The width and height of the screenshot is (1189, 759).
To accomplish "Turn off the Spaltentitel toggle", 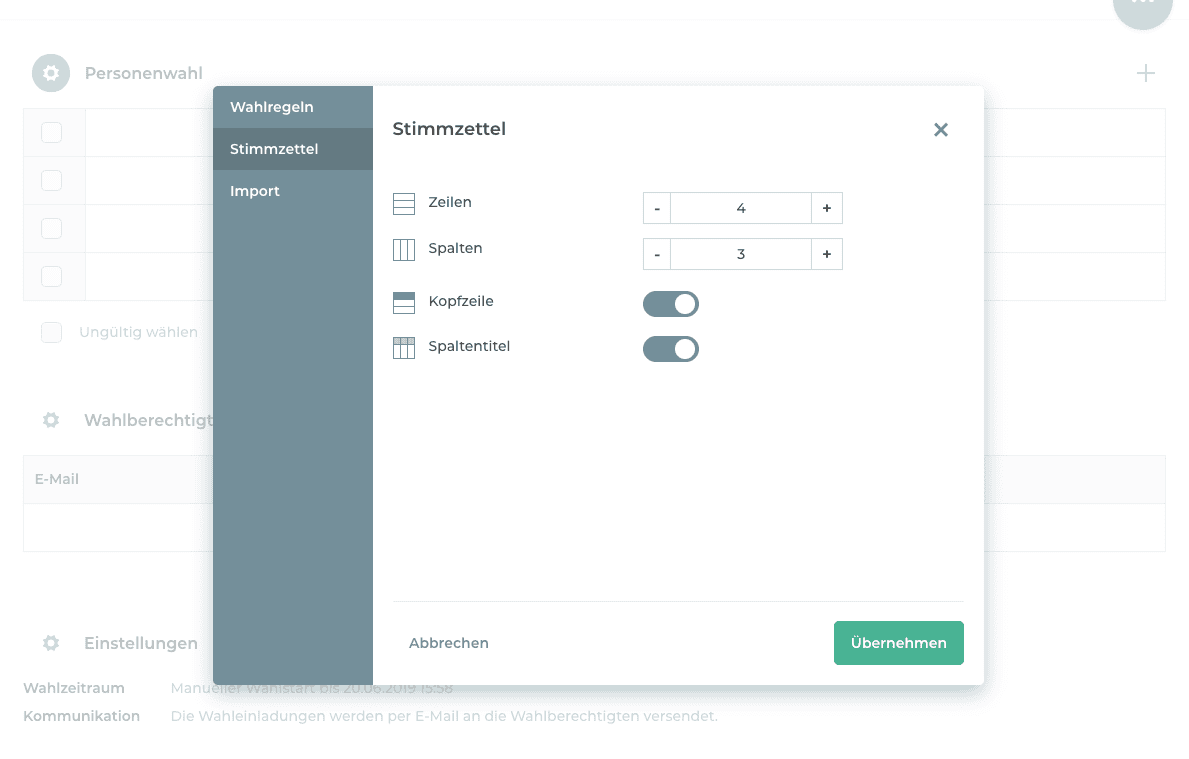I will pyautogui.click(x=670, y=349).
